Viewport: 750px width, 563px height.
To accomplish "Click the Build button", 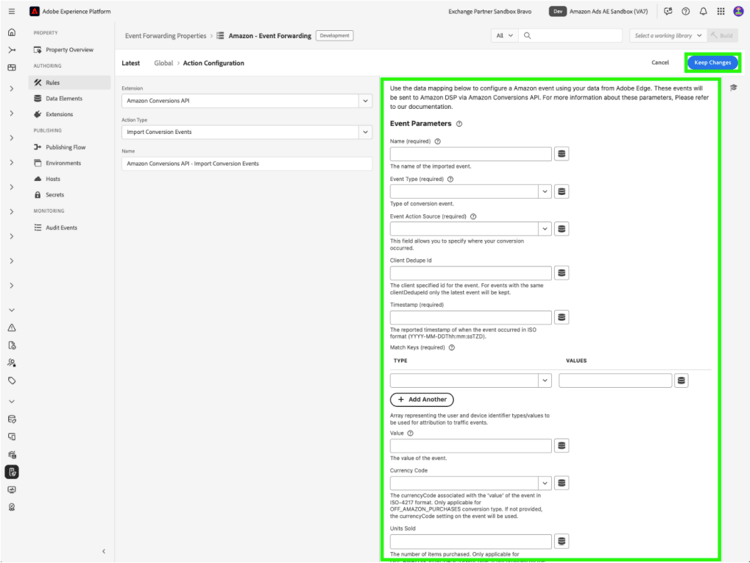I will point(722,35).
